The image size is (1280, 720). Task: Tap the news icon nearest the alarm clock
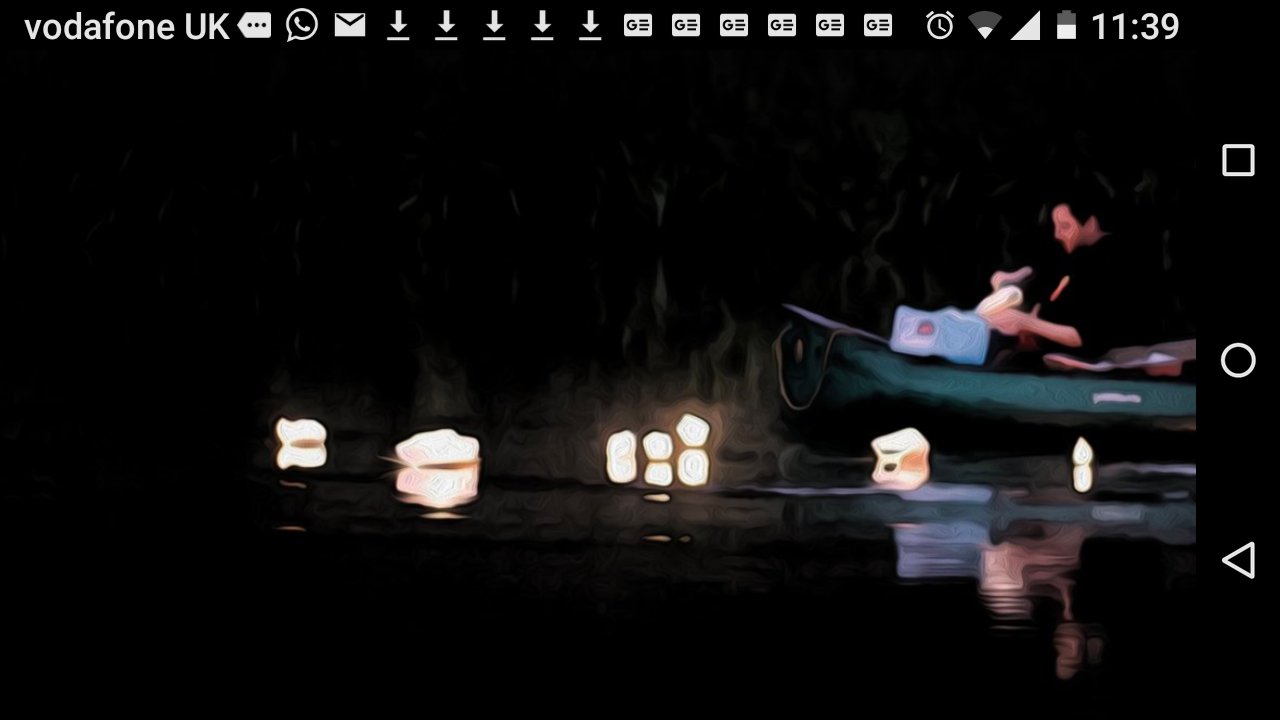click(878, 26)
